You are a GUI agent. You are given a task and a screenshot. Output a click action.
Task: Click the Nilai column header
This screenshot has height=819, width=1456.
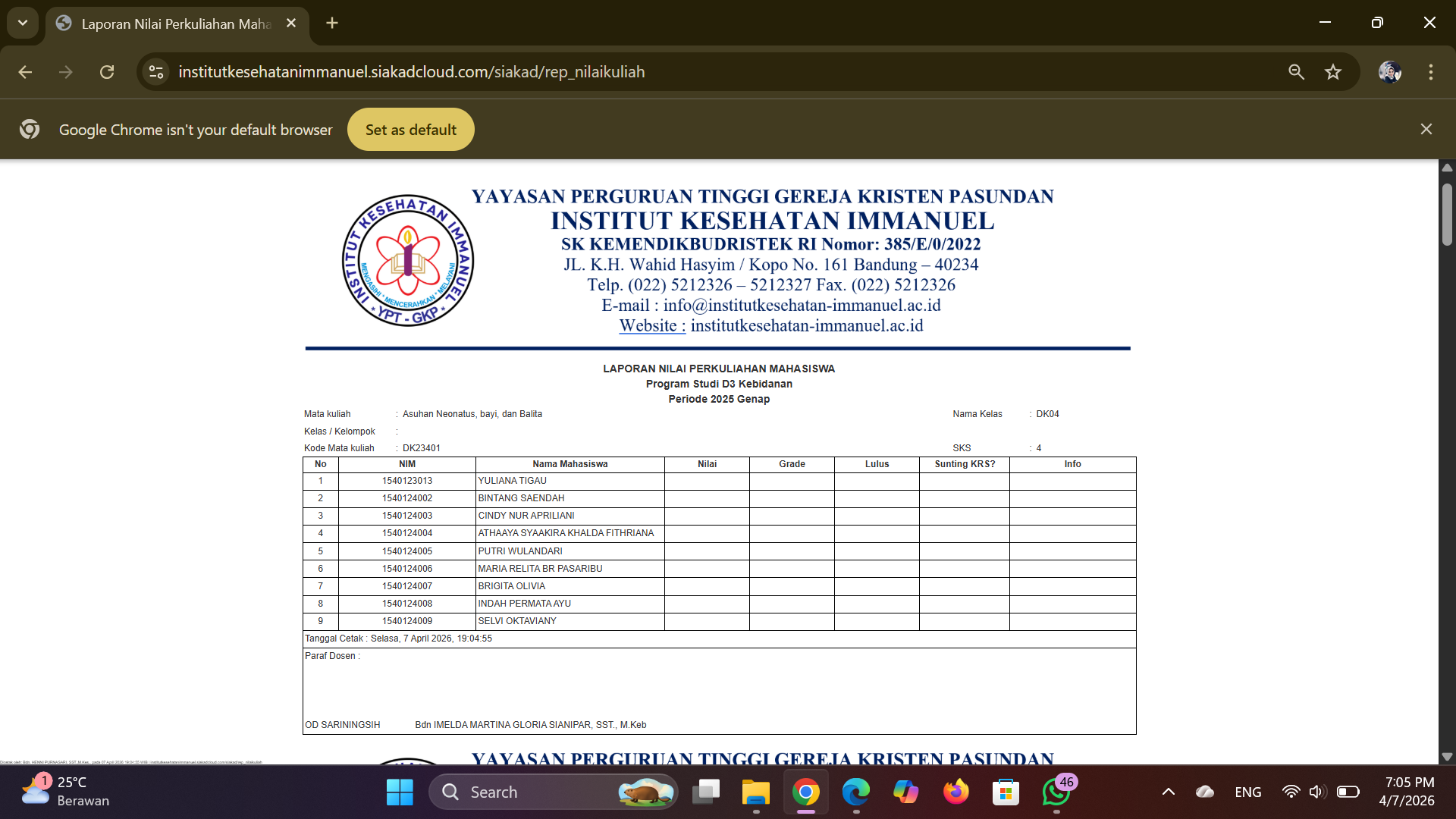(x=707, y=464)
